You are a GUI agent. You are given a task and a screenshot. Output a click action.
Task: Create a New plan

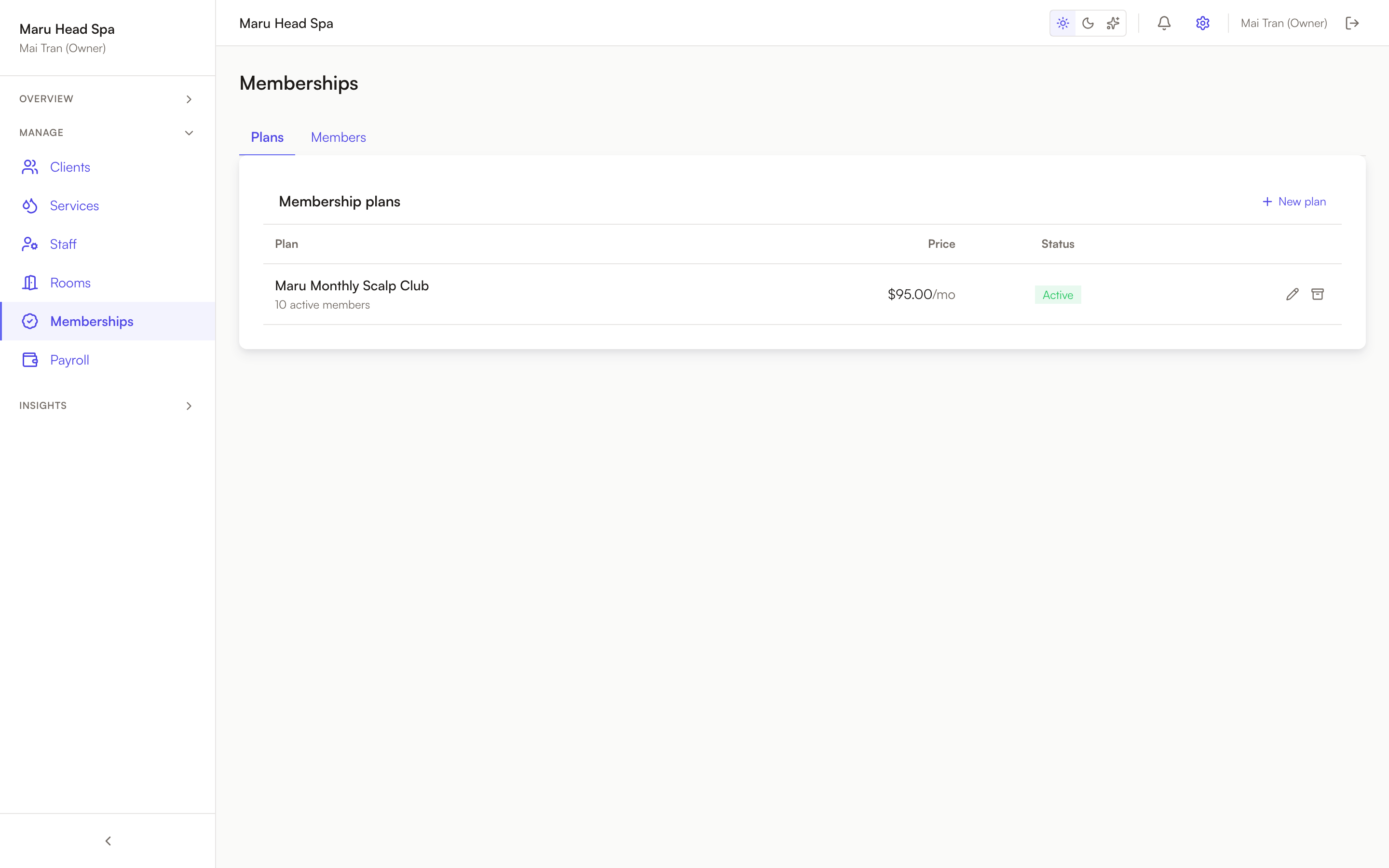coord(1294,202)
